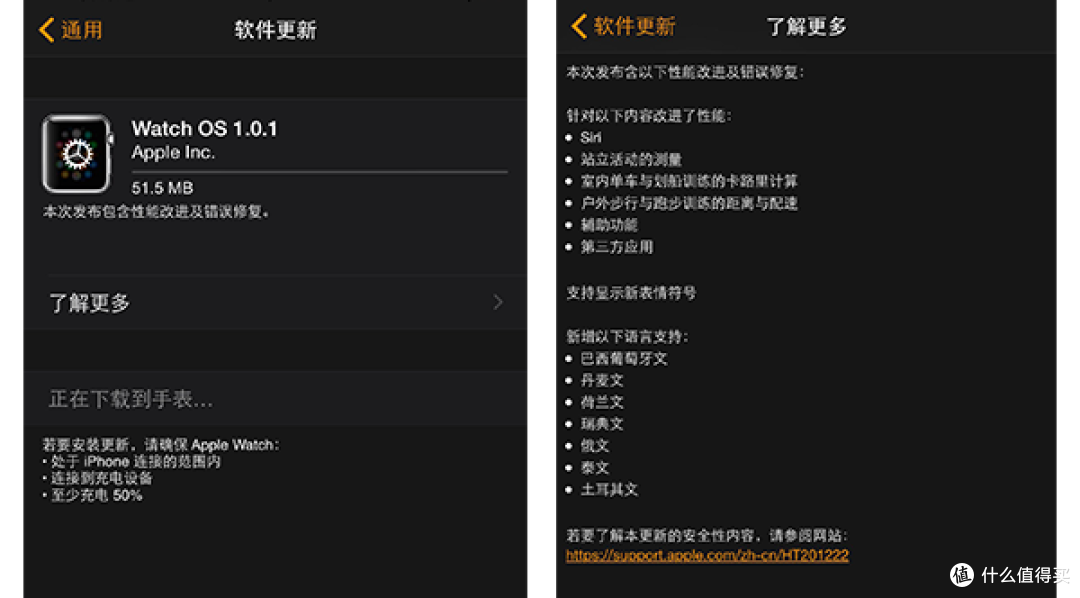Select the 连接到充电设备 requirement line
1080x598 pixels.
pos(98,479)
